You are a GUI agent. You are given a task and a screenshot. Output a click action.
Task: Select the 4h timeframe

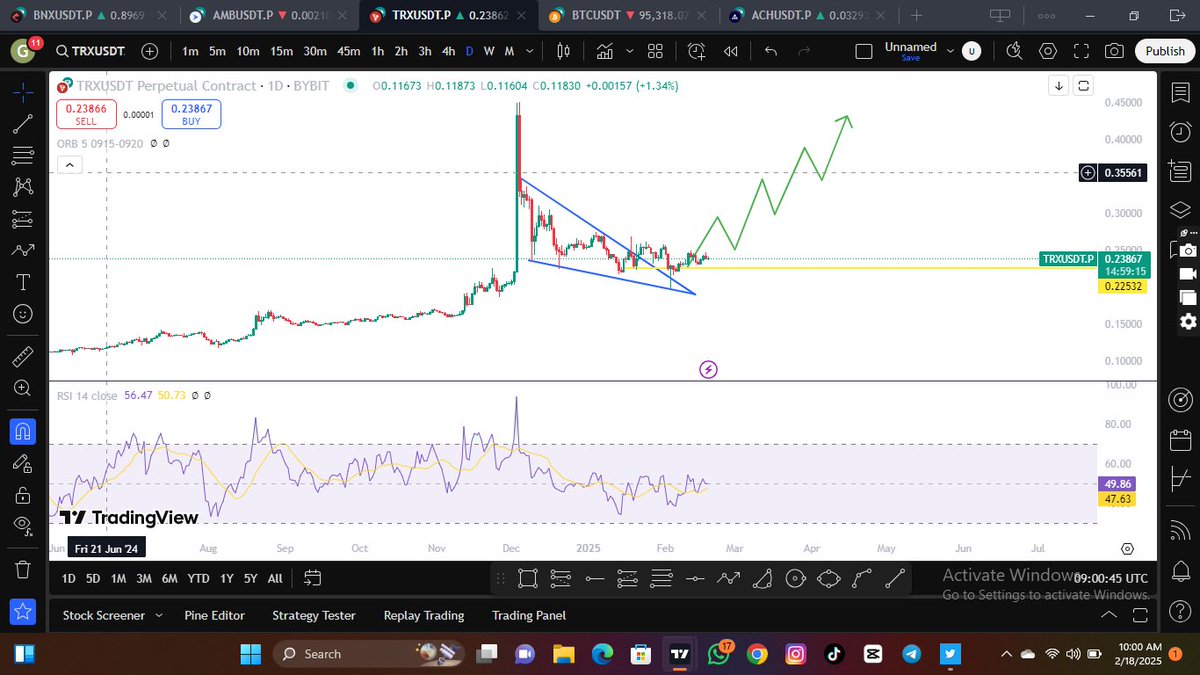[449, 52]
